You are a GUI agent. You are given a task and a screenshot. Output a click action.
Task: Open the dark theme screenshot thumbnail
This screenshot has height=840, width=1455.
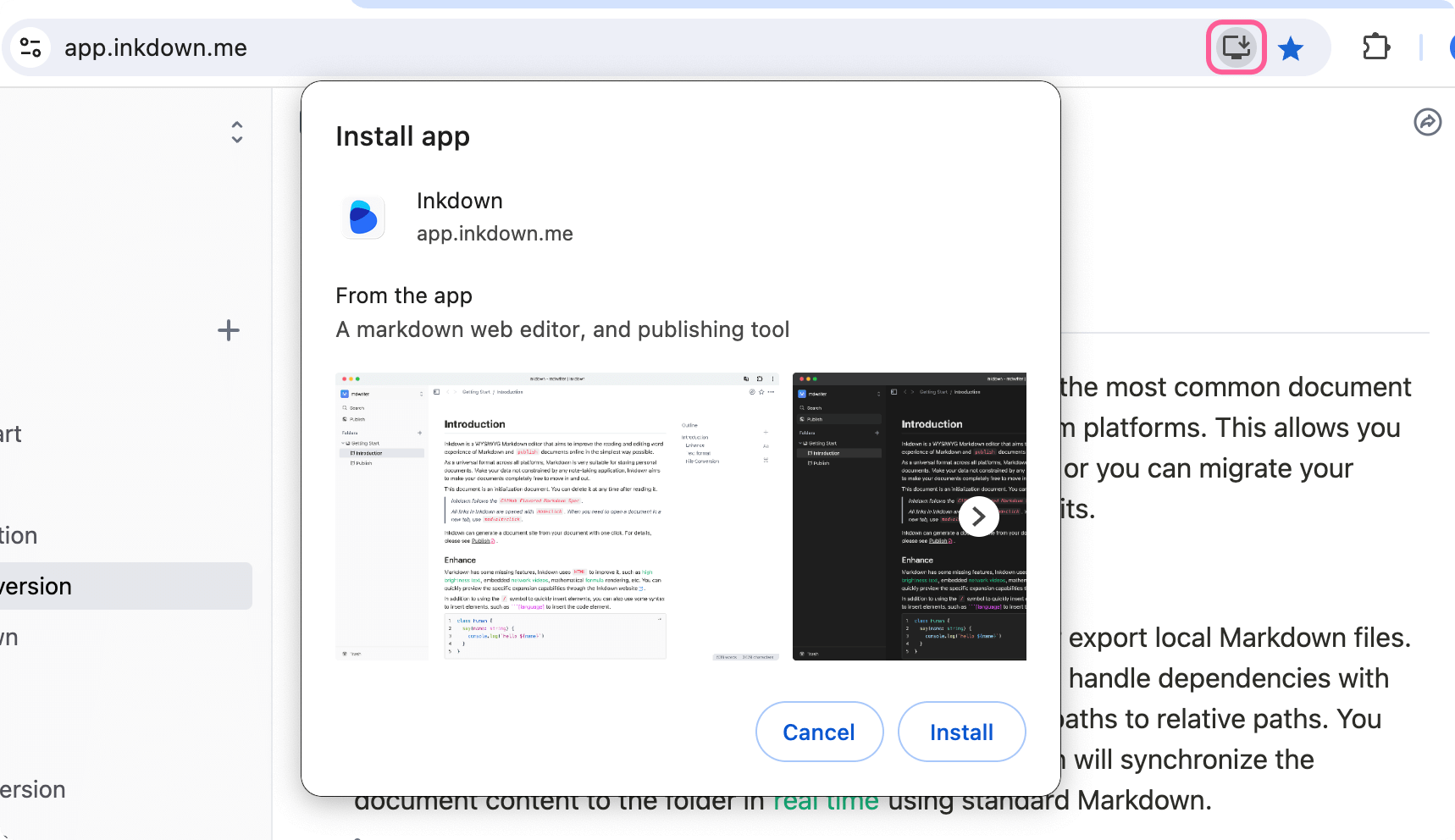point(909,517)
